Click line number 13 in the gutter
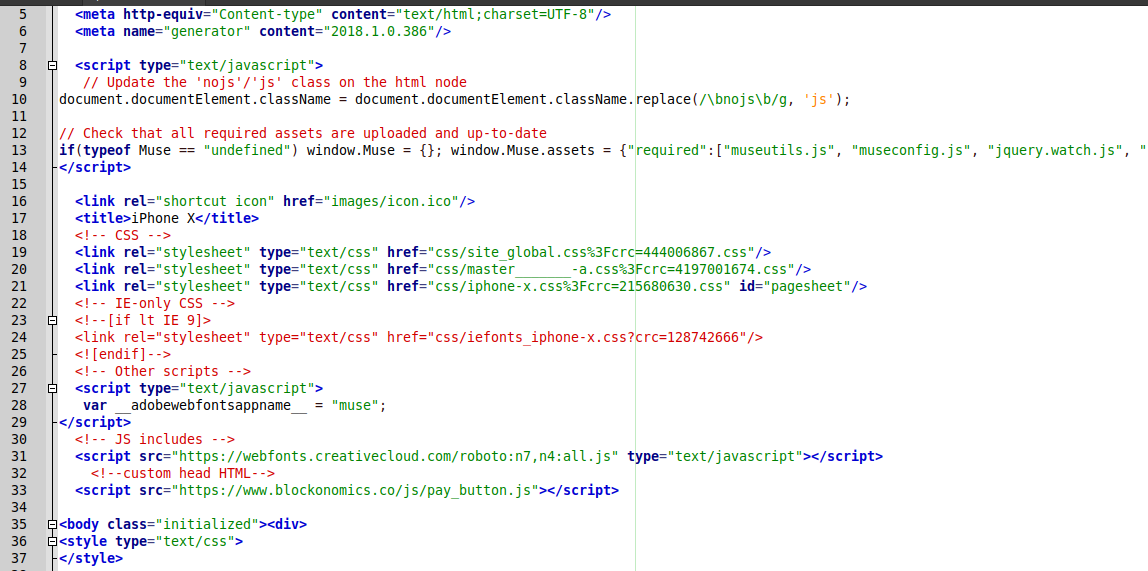Image resolution: width=1148 pixels, height=571 pixels. [x=20, y=150]
